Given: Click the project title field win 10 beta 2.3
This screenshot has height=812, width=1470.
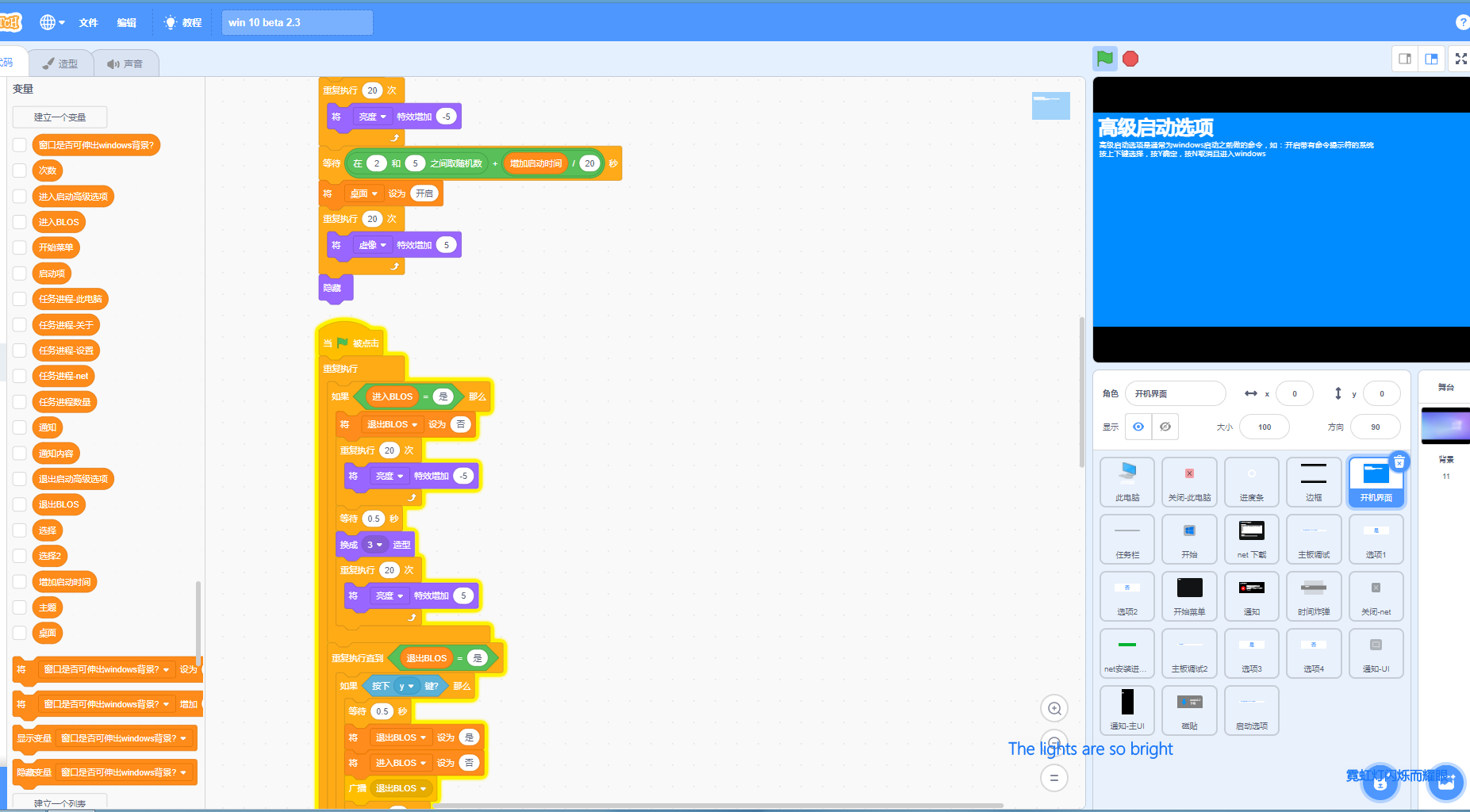Looking at the screenshot, I should tap(297, 22).
